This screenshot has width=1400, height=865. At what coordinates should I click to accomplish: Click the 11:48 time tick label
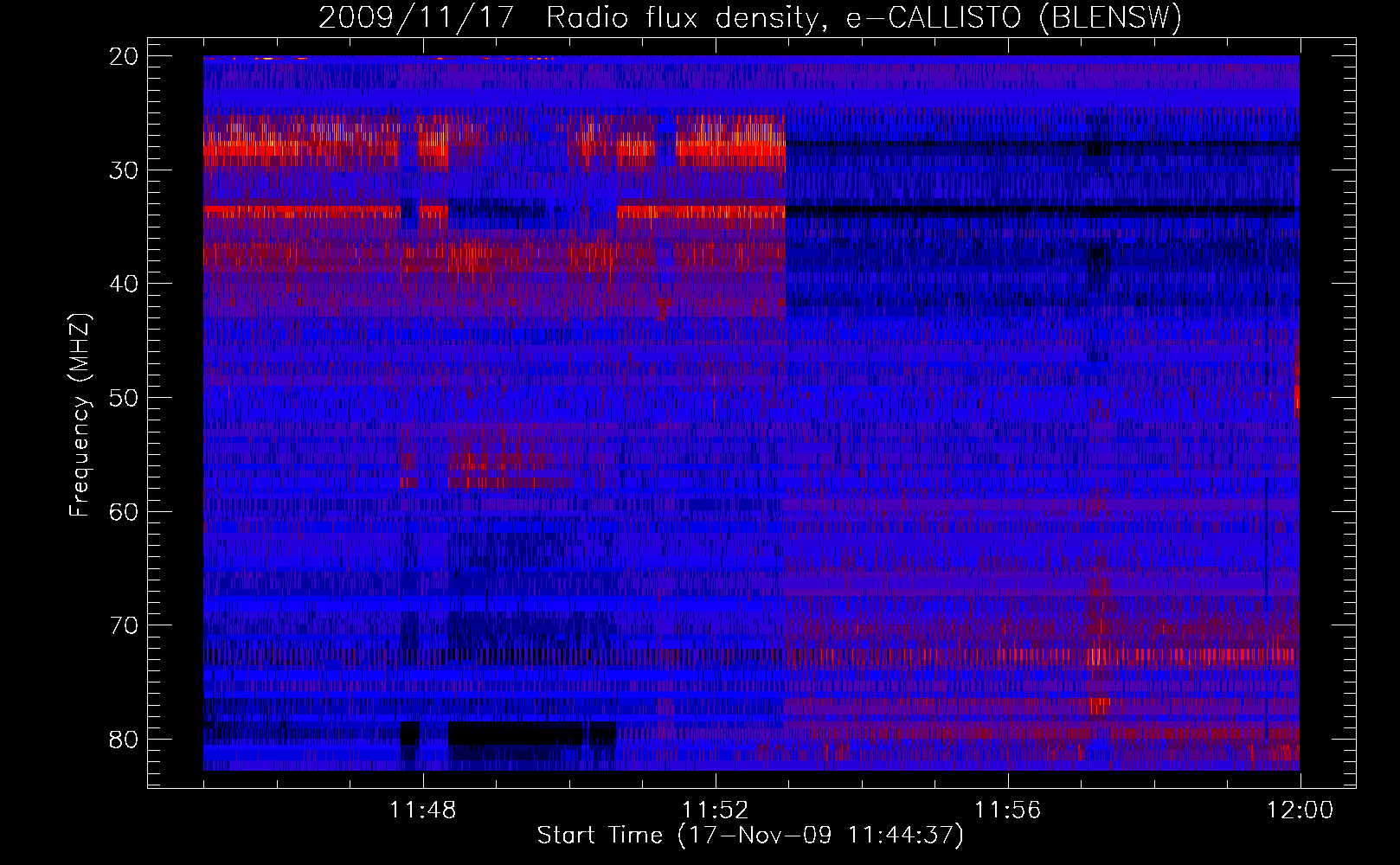pyautogui.click(x=423, y=811)
